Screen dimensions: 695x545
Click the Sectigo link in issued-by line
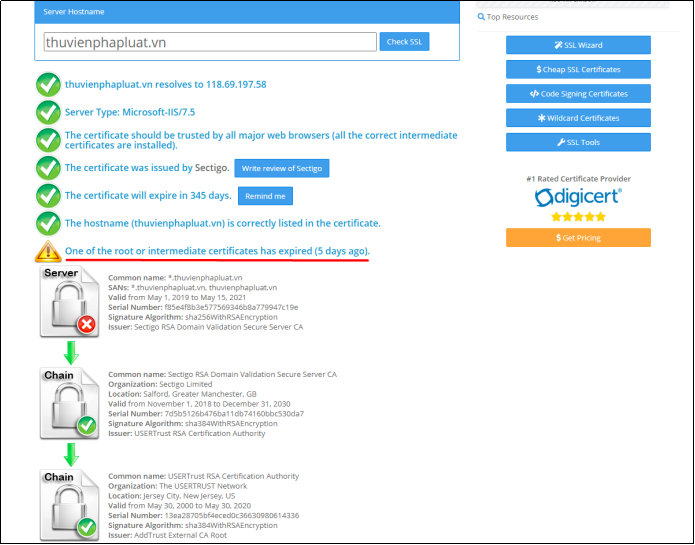click(212, 168)
